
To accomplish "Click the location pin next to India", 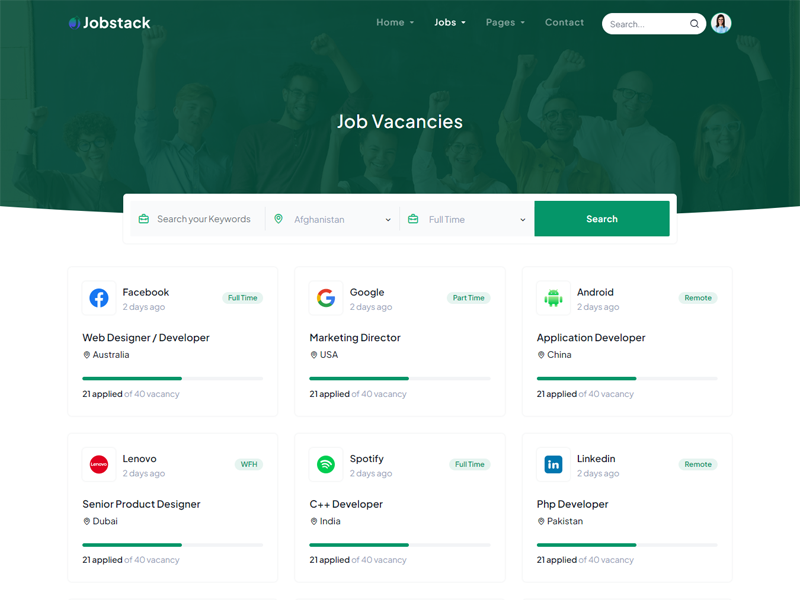I will (314, 521).
